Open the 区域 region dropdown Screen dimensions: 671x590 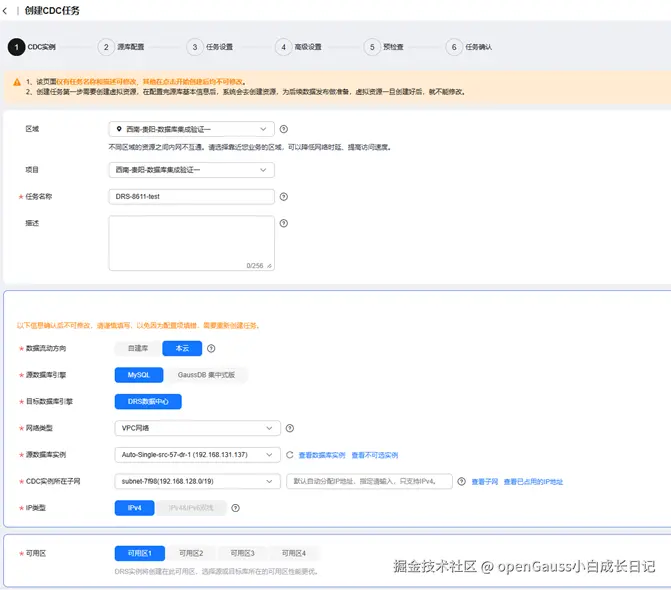click(x=191, y=129)
